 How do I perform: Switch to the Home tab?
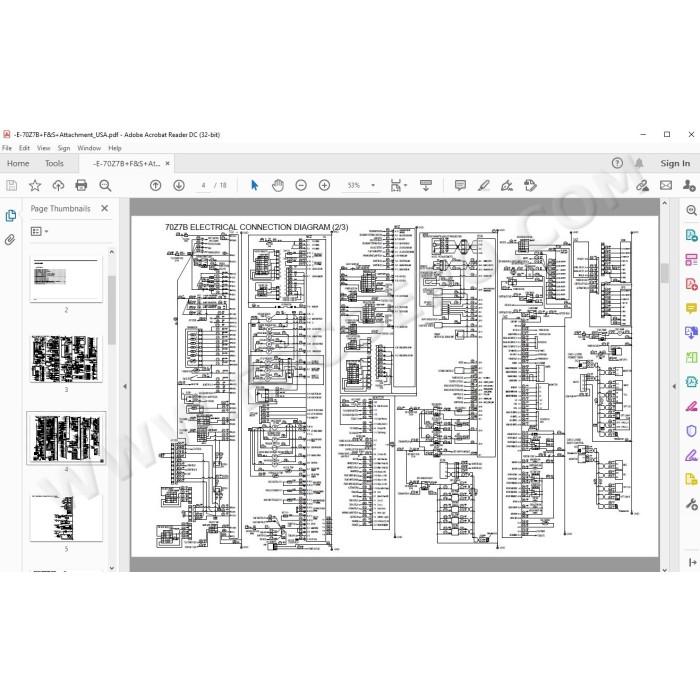click(x=18, y=163)
